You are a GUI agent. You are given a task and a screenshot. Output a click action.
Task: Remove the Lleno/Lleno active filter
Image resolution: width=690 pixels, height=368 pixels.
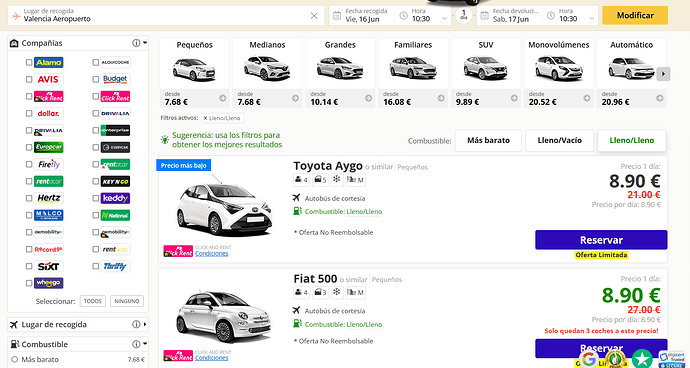206,118
